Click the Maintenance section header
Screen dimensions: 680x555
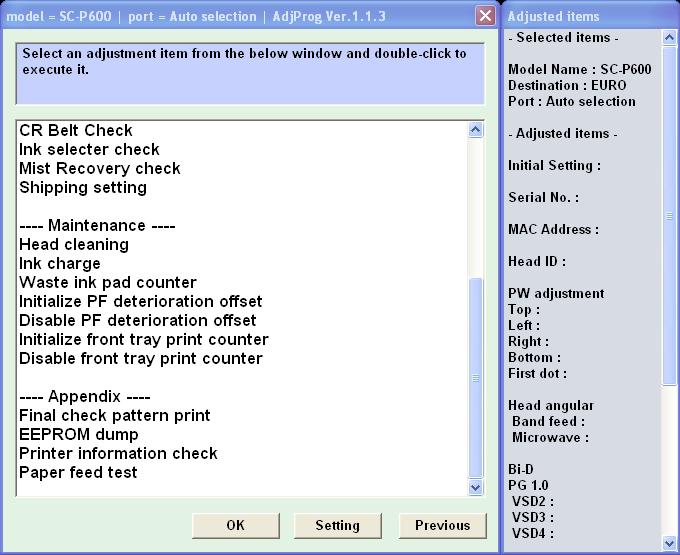pos(98,226)
